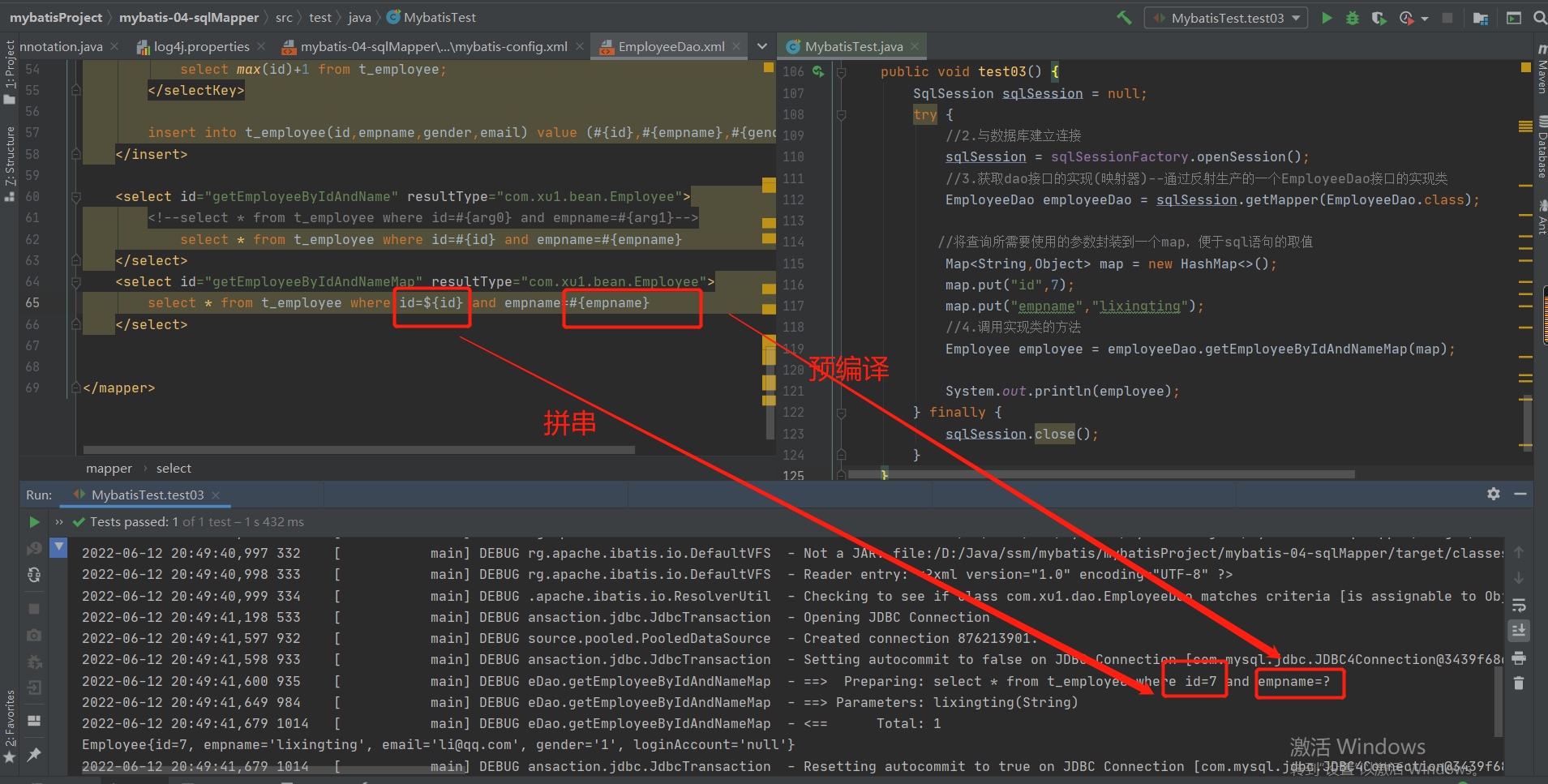Click the Build project hammer icon

(1124, 17)
